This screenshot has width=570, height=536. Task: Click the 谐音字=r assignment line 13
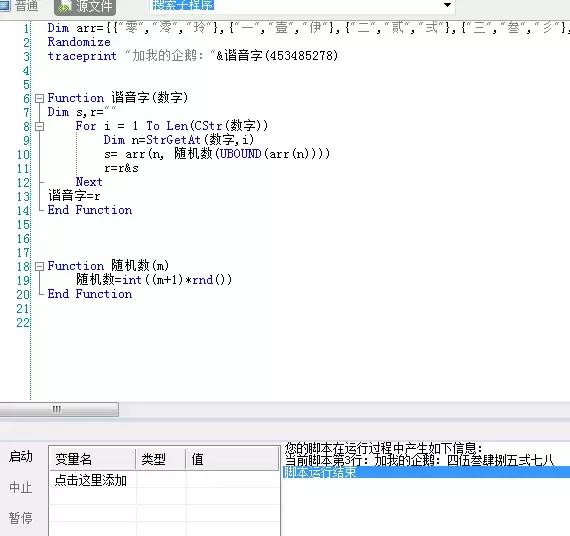click(x=74, y=196)
